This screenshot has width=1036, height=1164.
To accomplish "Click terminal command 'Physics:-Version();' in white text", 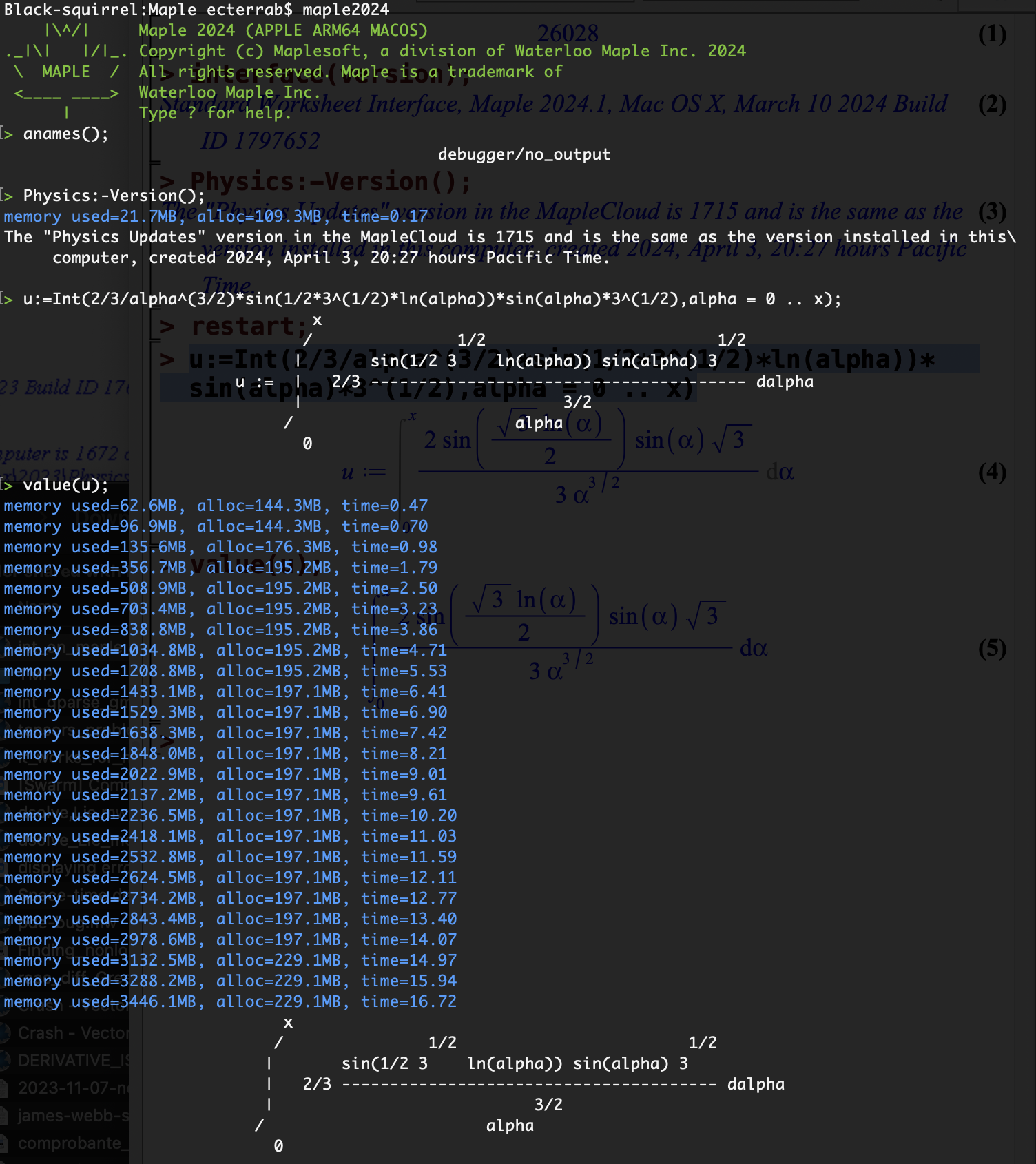I will 114,196.
